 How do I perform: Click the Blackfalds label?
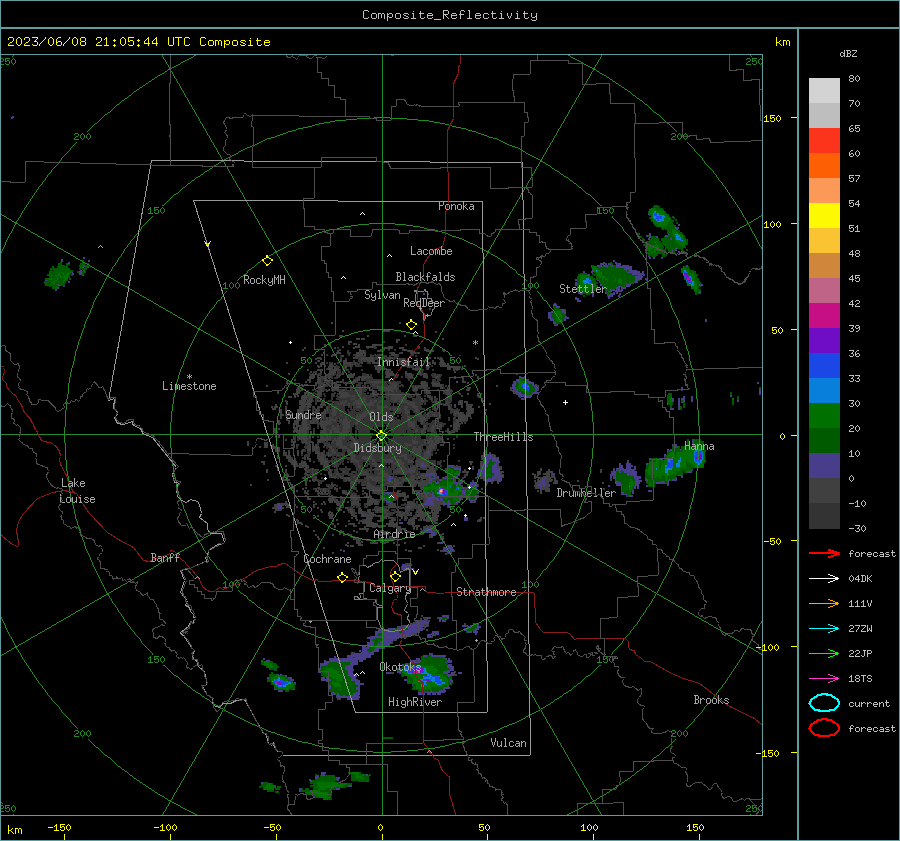(x=425, y=277)
